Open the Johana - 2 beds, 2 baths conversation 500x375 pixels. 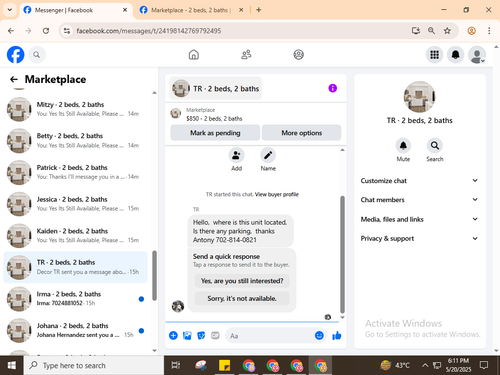[x=75, y=330]
